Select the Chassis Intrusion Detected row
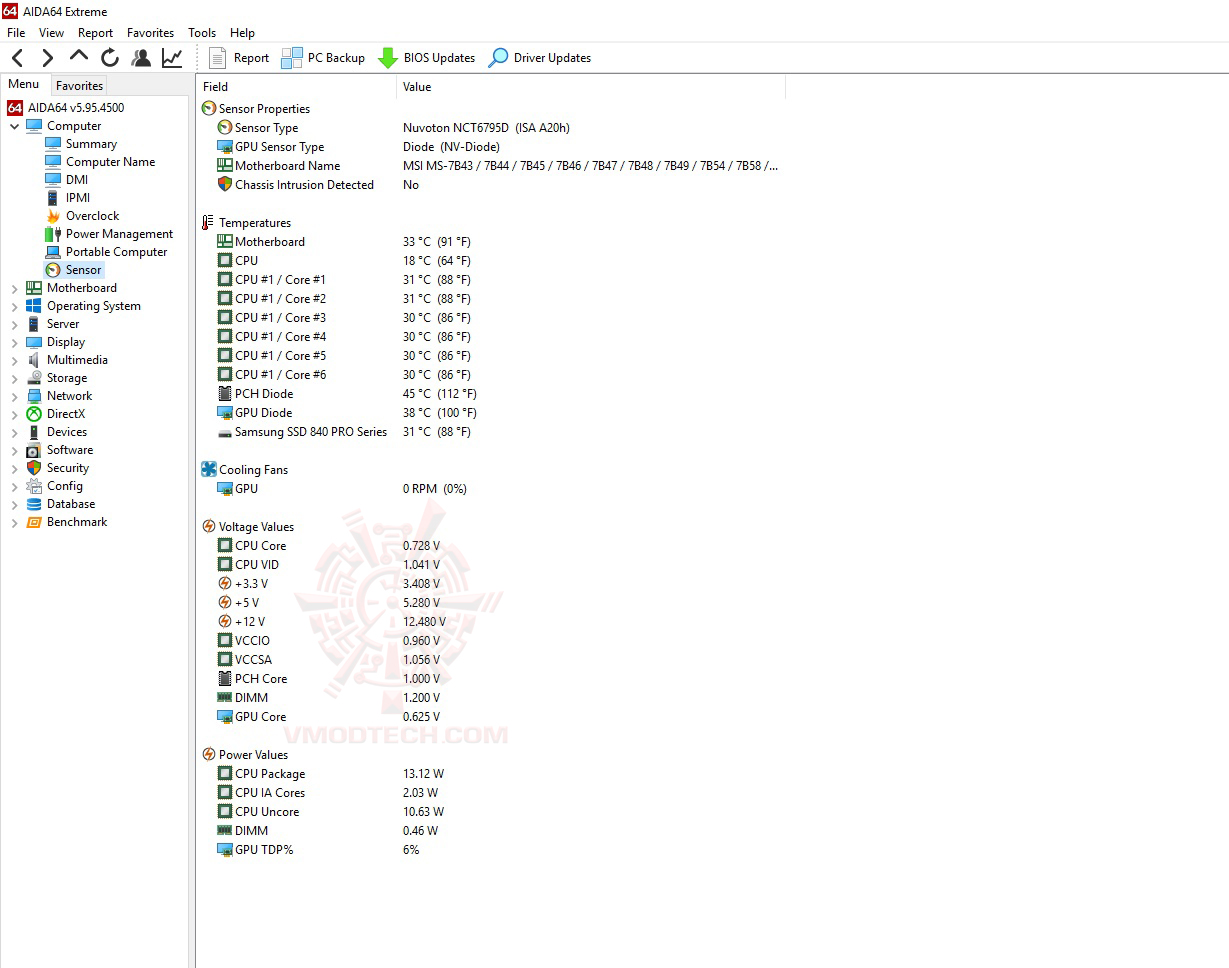 tap(491, 185)
